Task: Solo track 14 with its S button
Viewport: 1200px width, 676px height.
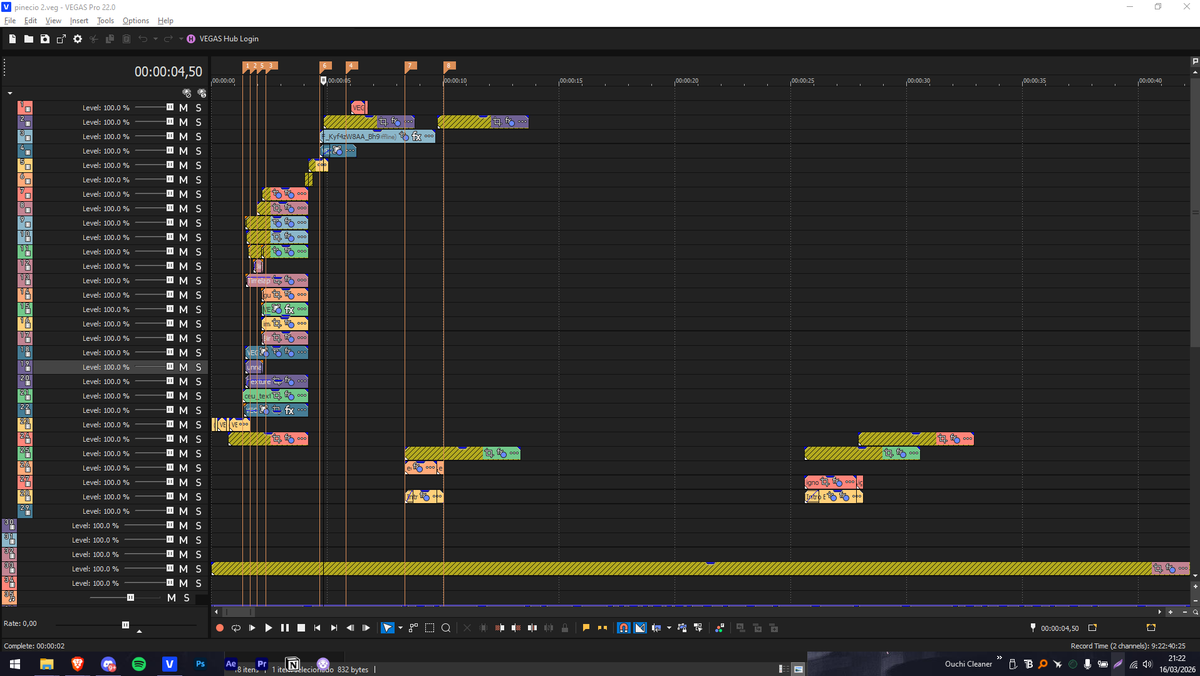Action: [x=198, y=295]
